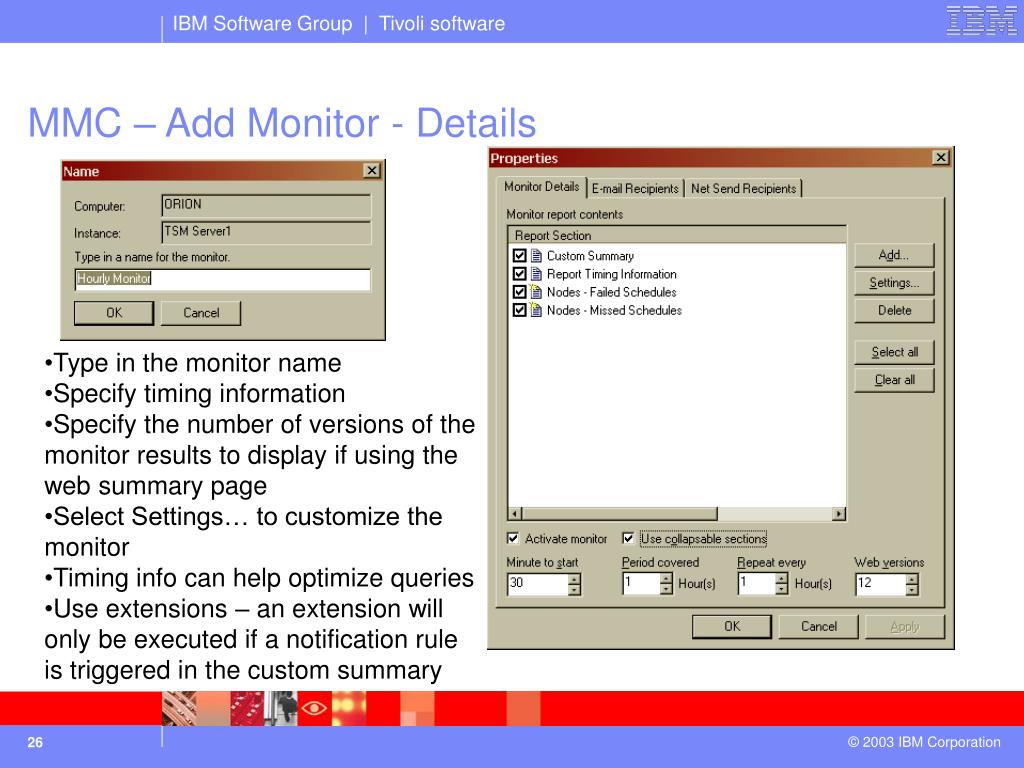This screenshot has height=768, width=1024.
Task: Select the Nodes - Failed Schedules row text
Action: pos(612,293)
